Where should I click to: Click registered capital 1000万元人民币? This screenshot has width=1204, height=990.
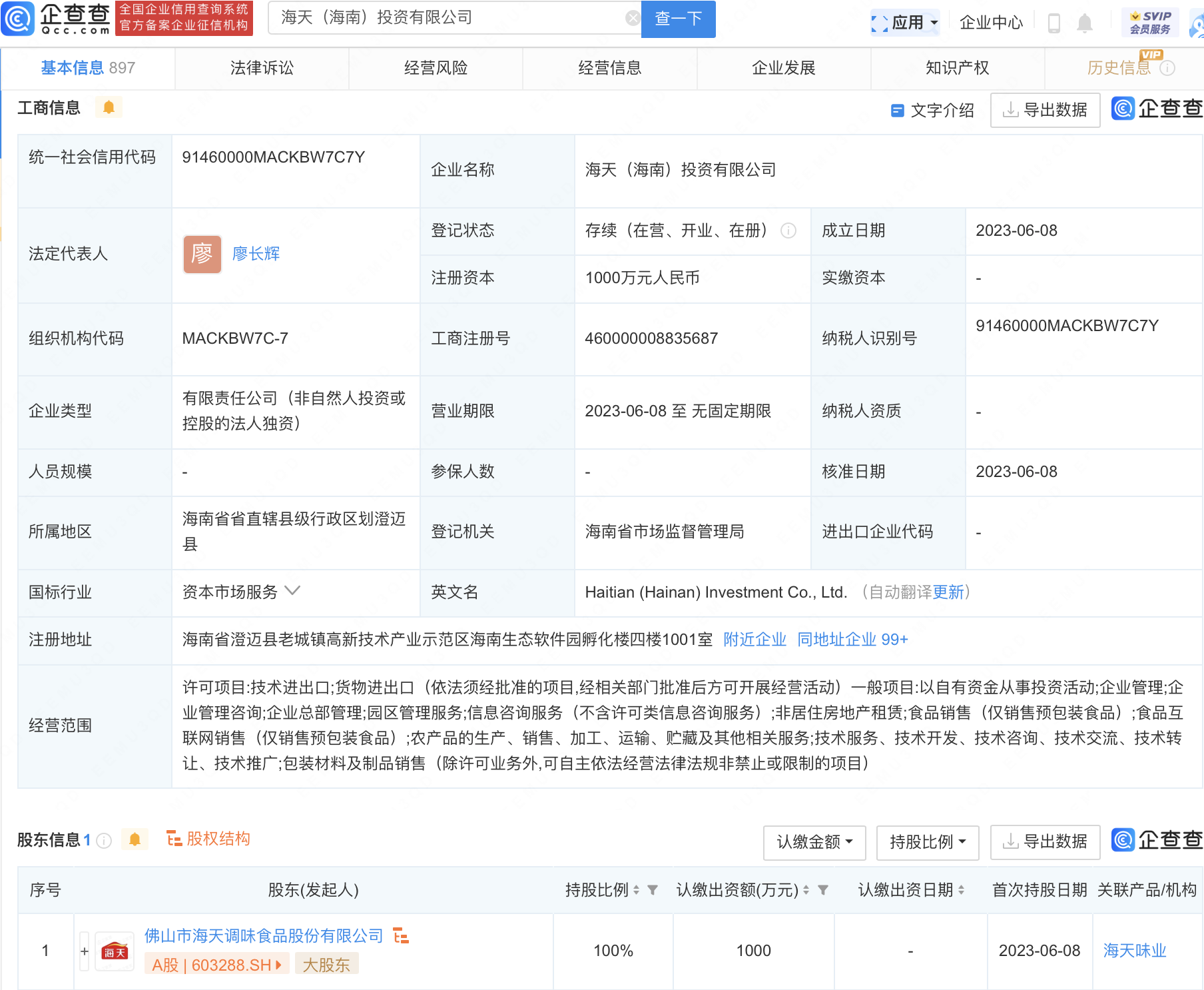(642, 278)
